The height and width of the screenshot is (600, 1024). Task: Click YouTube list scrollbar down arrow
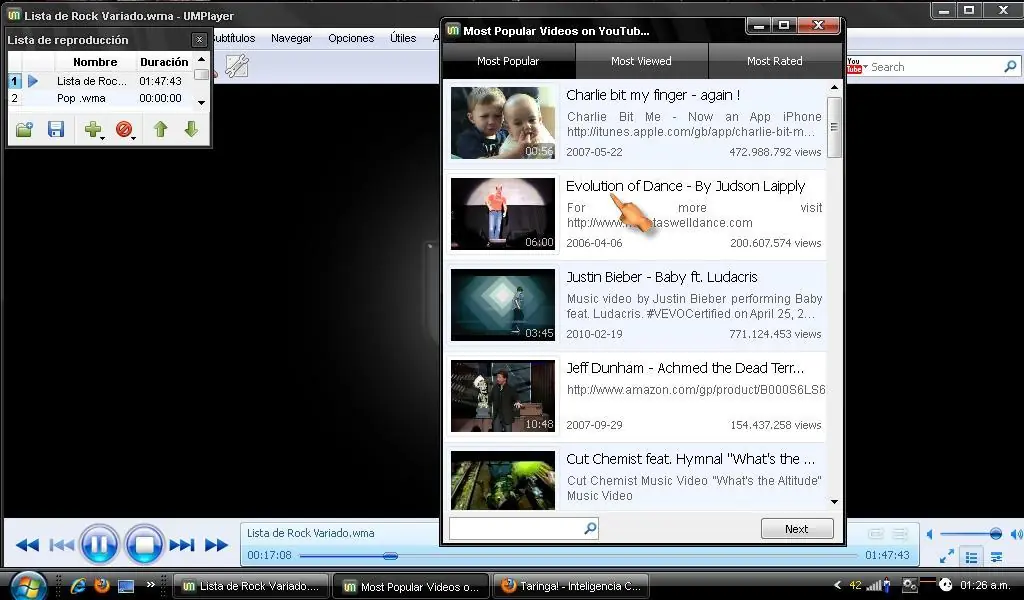click(834, 502)
